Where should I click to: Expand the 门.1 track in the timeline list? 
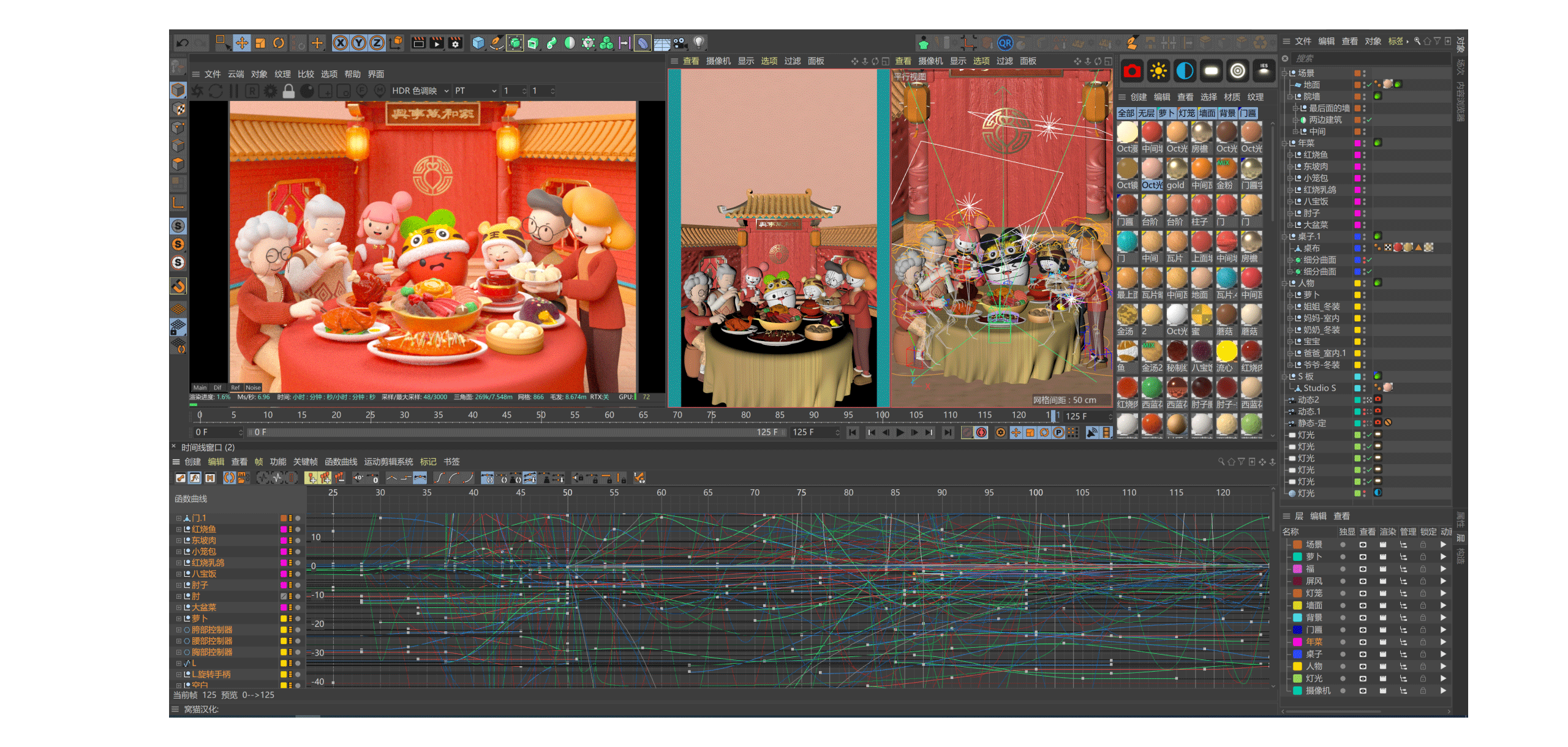click(179, 519)
